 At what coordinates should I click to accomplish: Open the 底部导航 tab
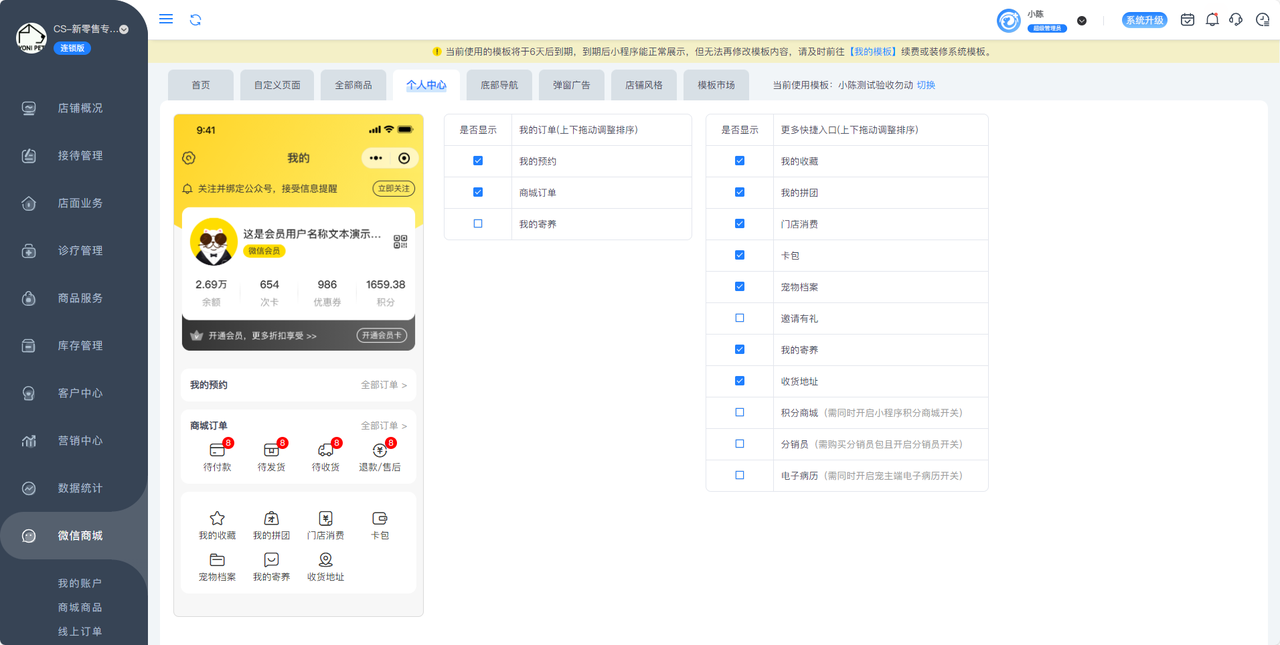click(x=499, y=85)
